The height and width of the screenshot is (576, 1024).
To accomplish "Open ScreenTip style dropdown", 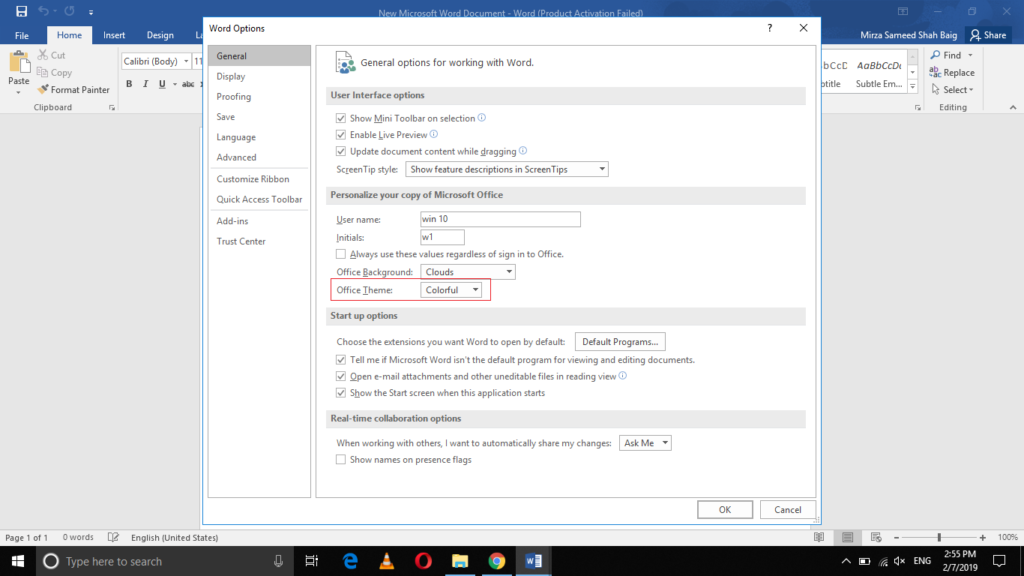I will (507, 169).
